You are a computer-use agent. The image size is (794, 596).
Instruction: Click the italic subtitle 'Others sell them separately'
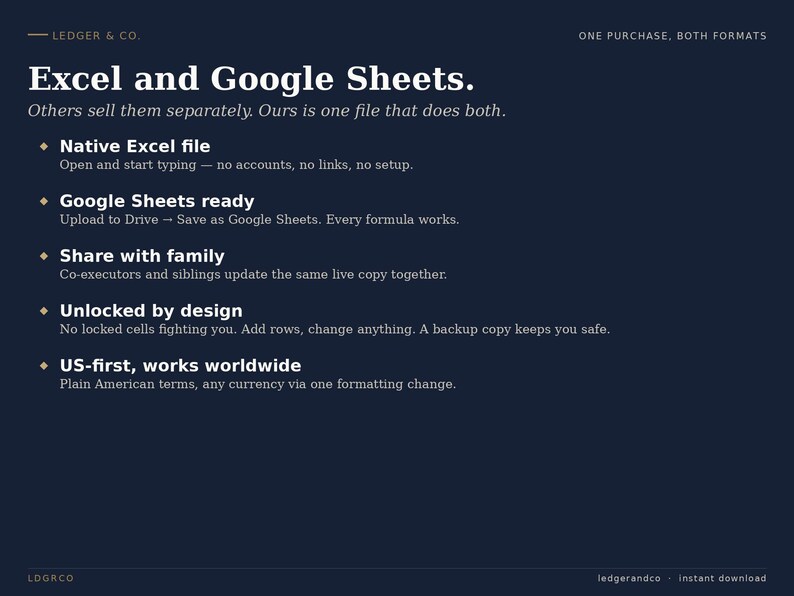coord(267,110)
